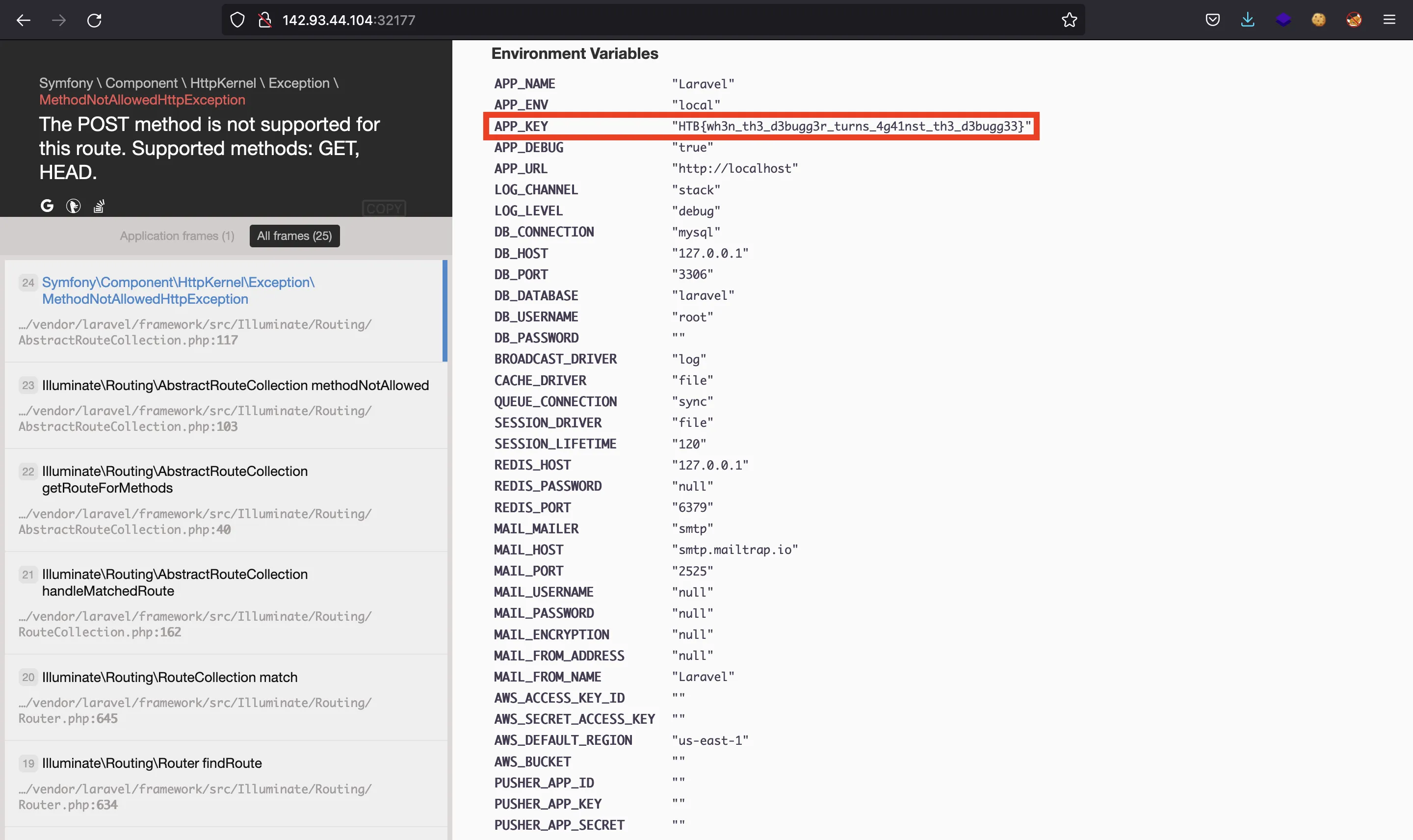
Task: Open the shield tracking protection icon
Action: click(x=237, y=21)
